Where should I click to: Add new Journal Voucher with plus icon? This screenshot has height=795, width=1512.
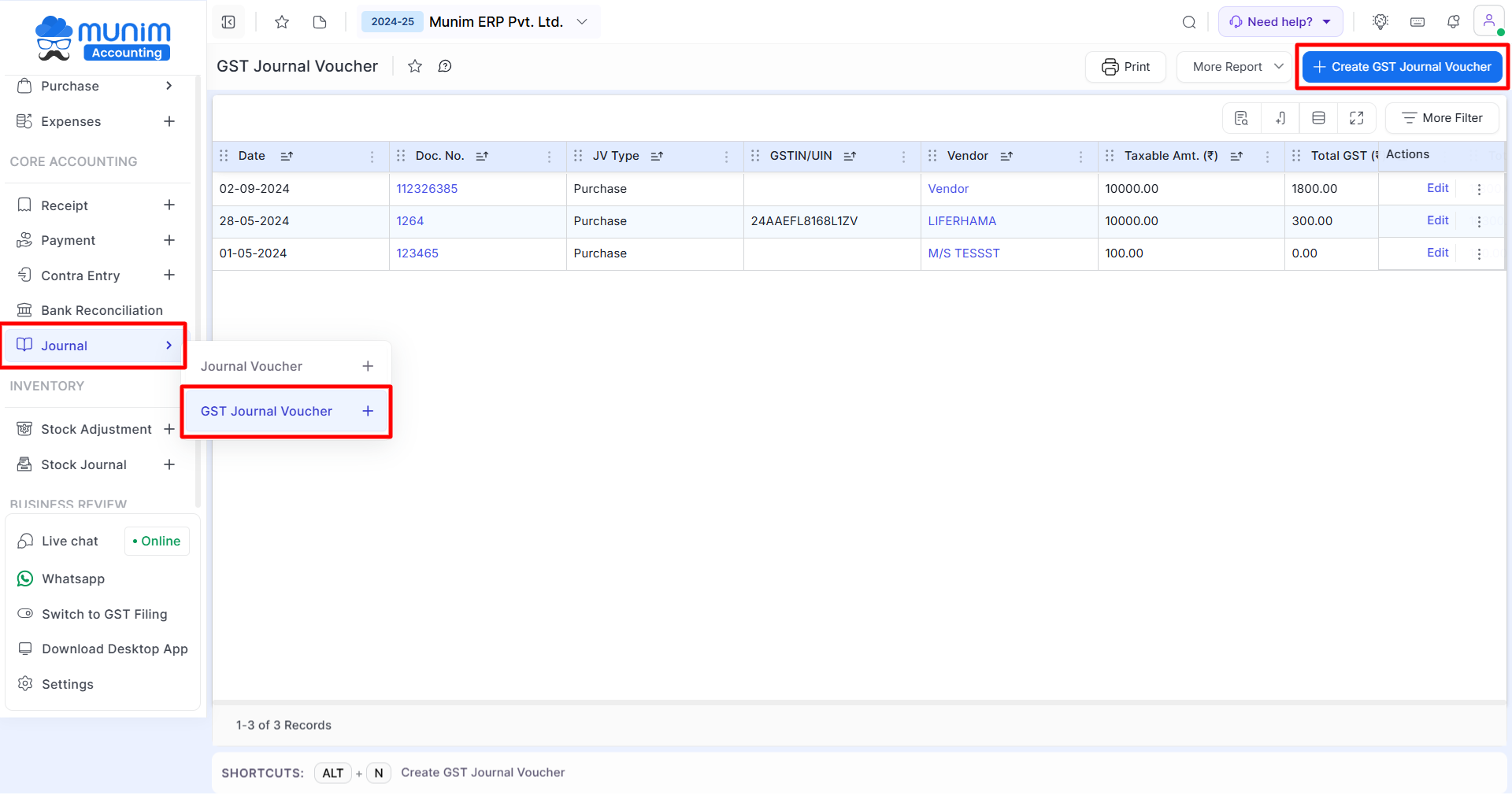coord(368,366)
